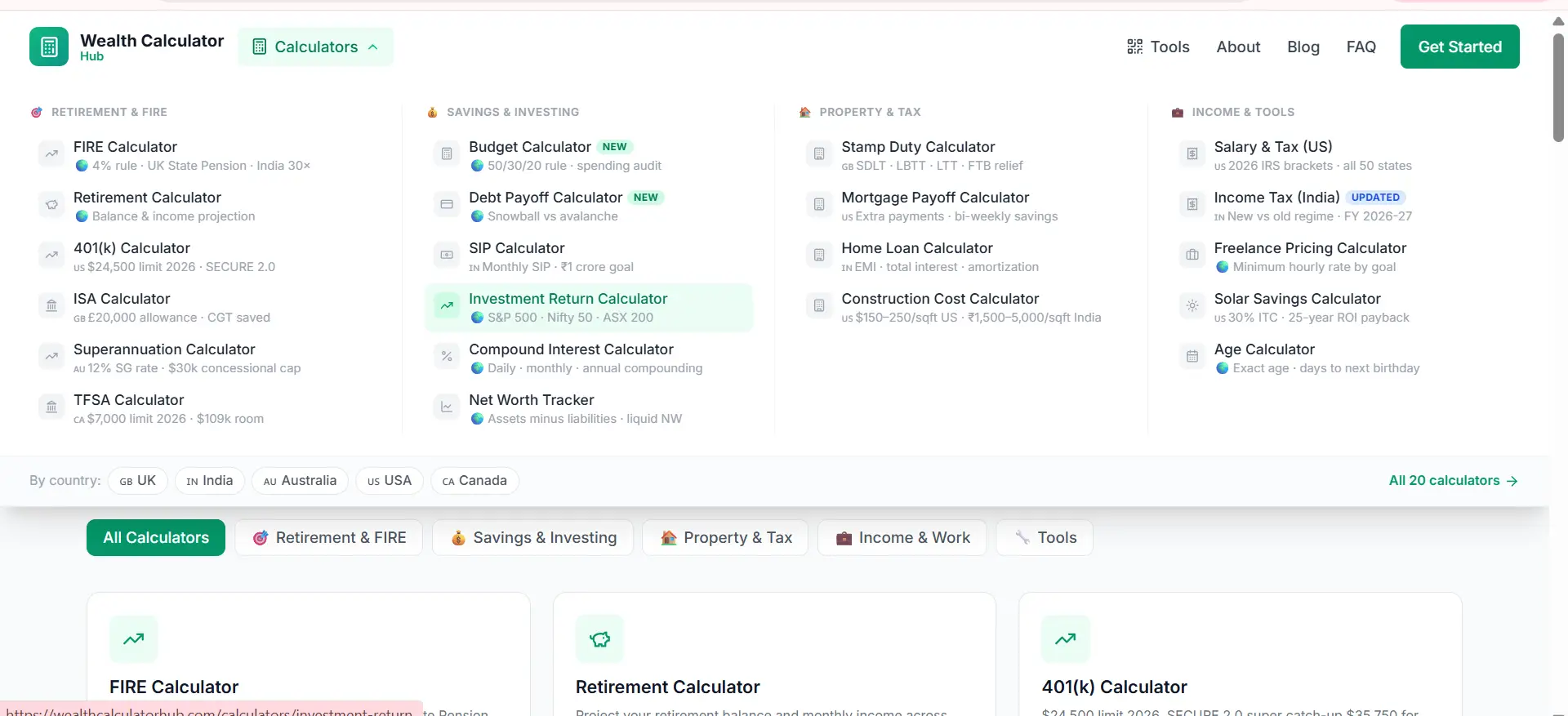The height and width of the screenshot is (716, 1568).
Task: Click the Income Tax (India) icon
Action: 1192,205
